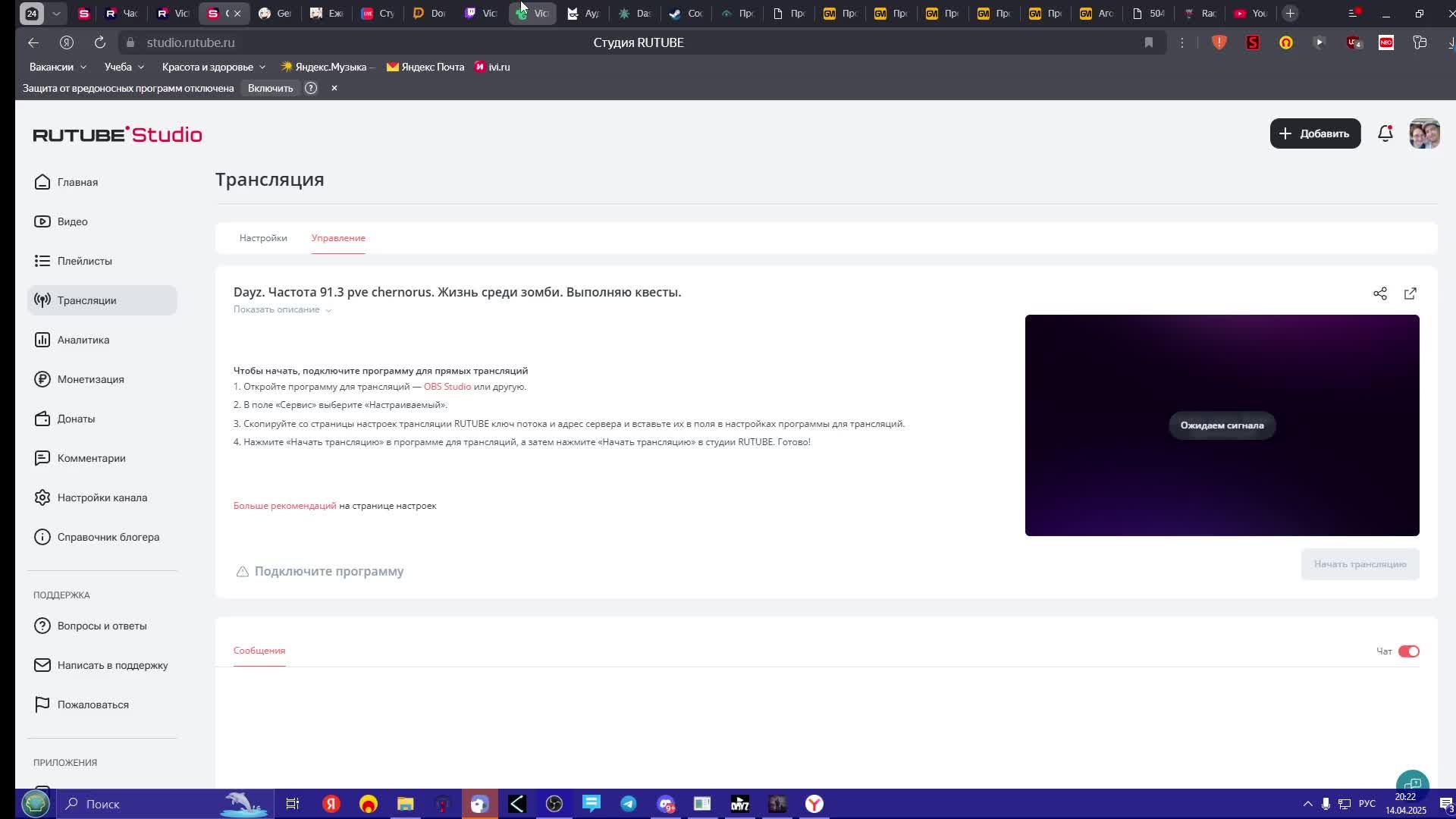
Task: Open notifications bell icon
Action: (x=1385, y=133)
